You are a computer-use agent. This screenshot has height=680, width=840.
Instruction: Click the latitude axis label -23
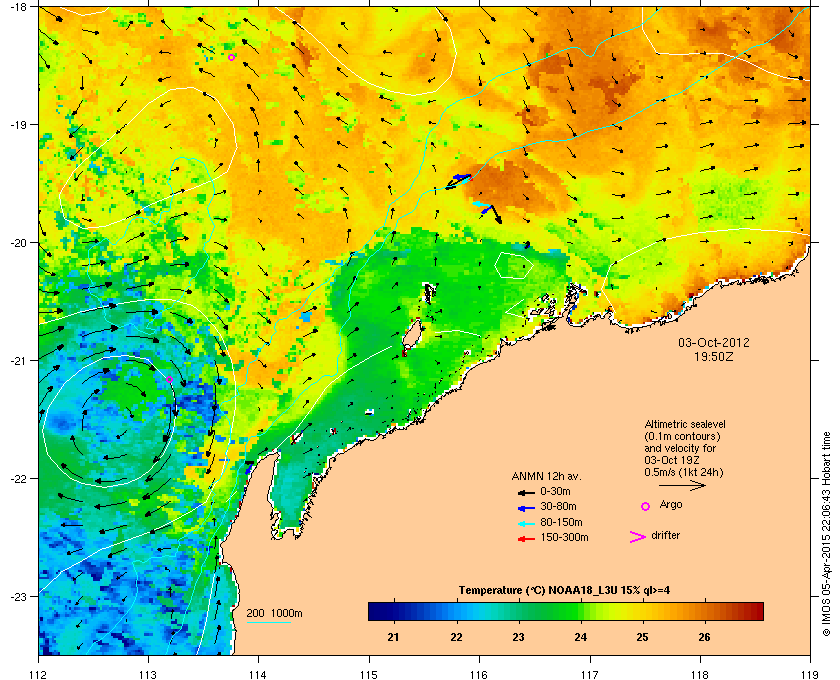[19, 596]
